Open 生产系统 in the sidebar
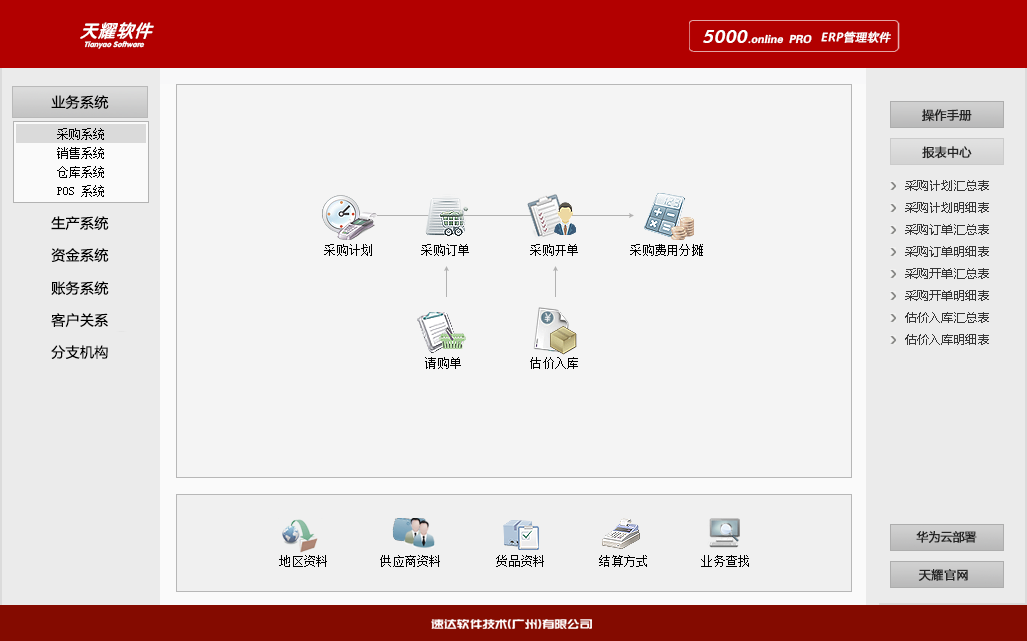 click(80, 223)
